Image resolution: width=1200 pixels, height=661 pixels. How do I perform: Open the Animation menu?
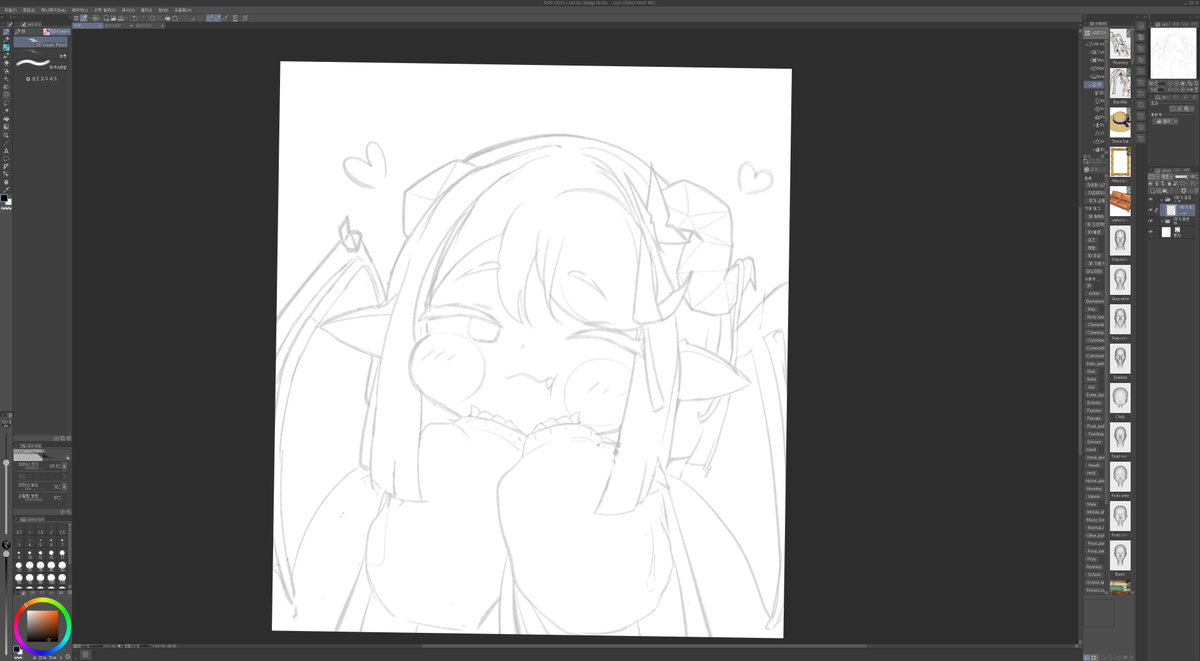(53, 10)
